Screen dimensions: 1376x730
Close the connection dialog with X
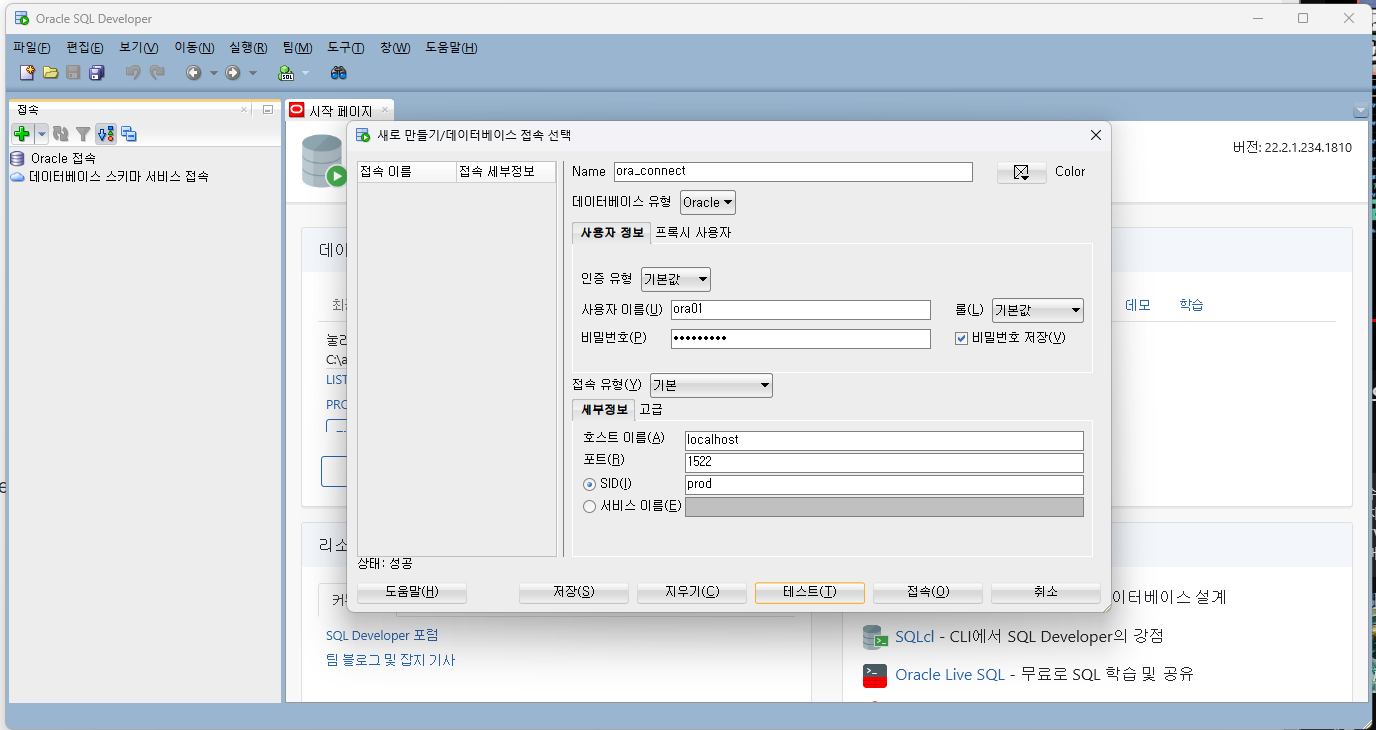click(1095, 134)
